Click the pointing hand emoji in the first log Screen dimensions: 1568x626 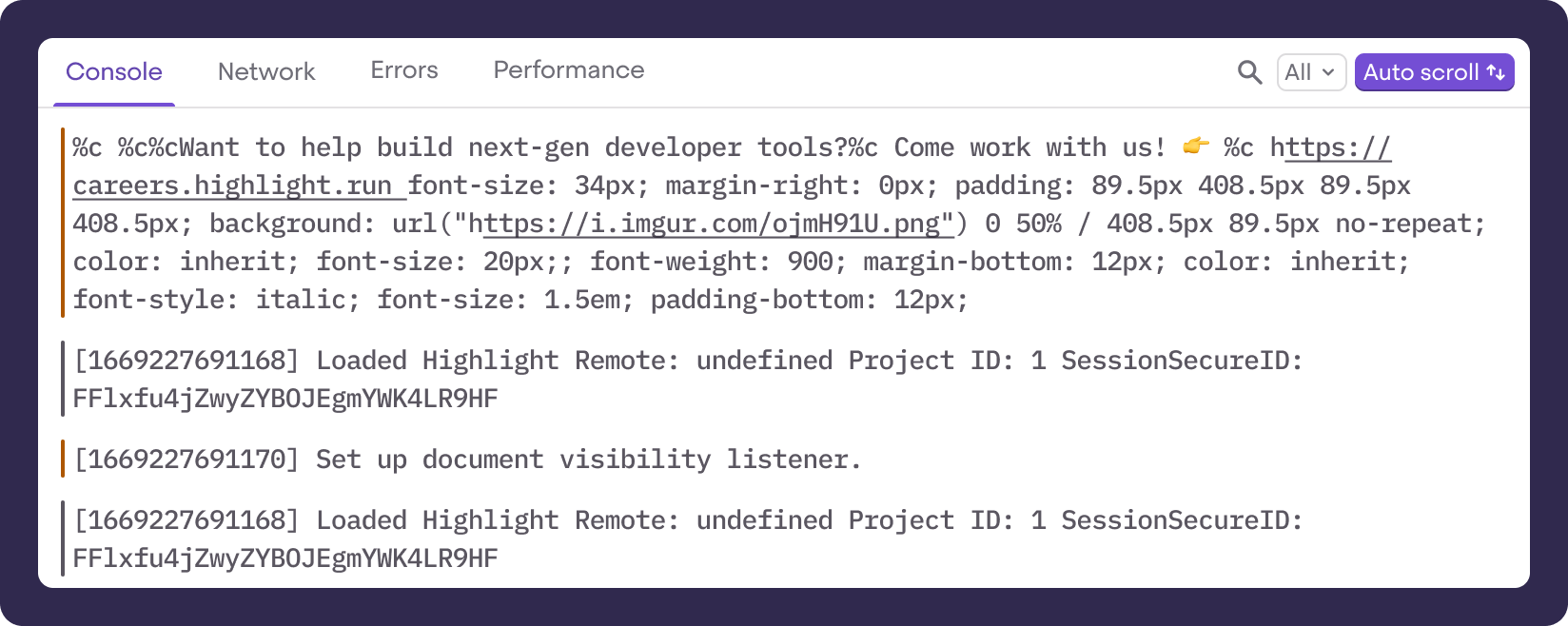pos(1195,147)
